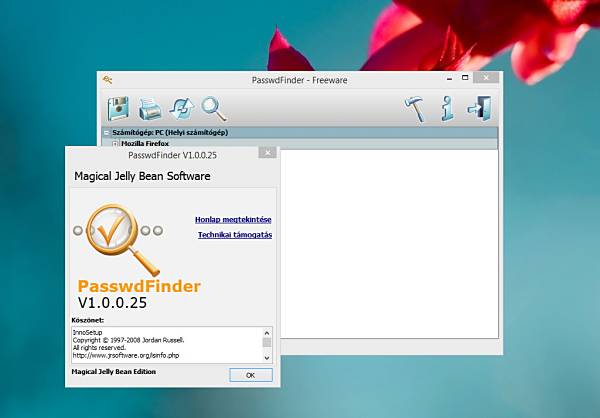The image size is (600, 418).
Task: Click the 'Copyright 1997-2008 Jordan Russell' line
Action: pyautogui.click(x=129, y=340)
